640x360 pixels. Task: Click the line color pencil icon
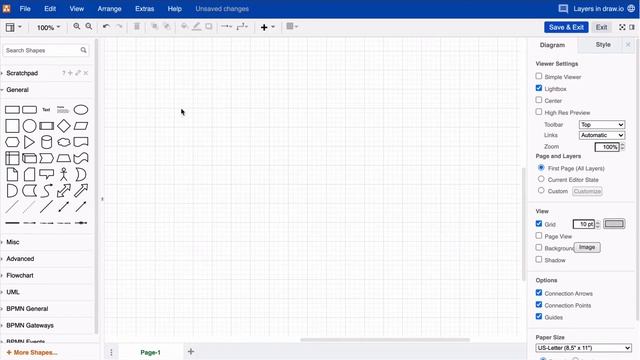click(x=196, y=27)
